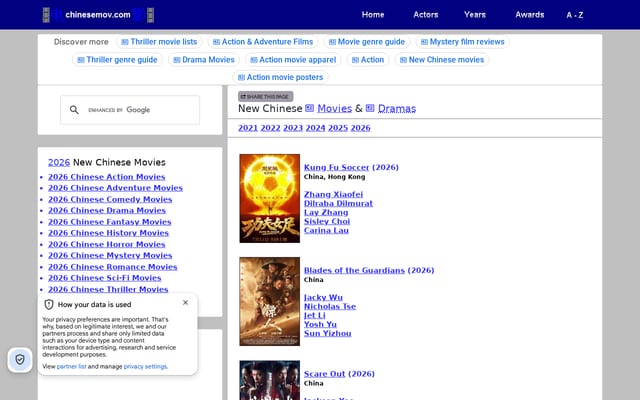Image resolution: width=640 pixels, height=400 pixels.
Task: Open the Scare Out title link
Action: [324, 374]
